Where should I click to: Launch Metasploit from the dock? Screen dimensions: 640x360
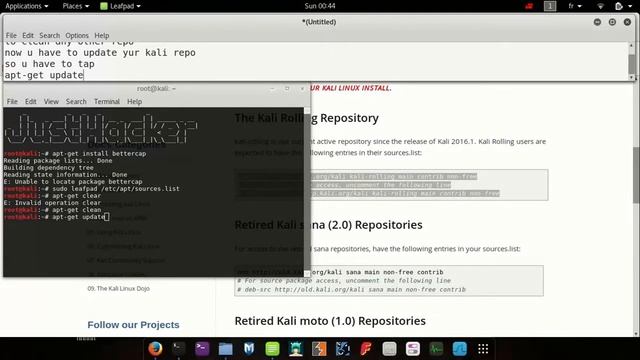pyautogui.click(x=249, y=349)
